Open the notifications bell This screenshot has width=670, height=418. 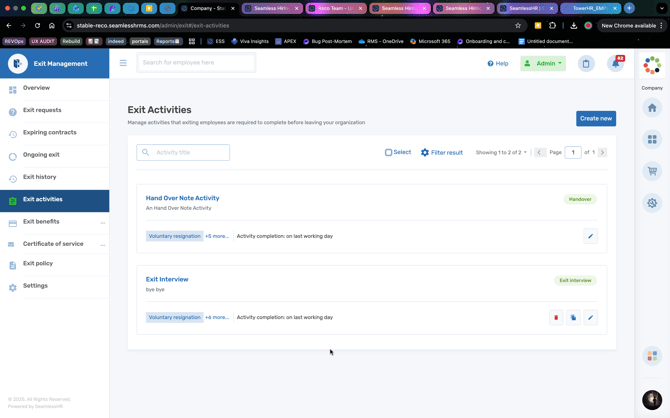[x=616, y=63]
